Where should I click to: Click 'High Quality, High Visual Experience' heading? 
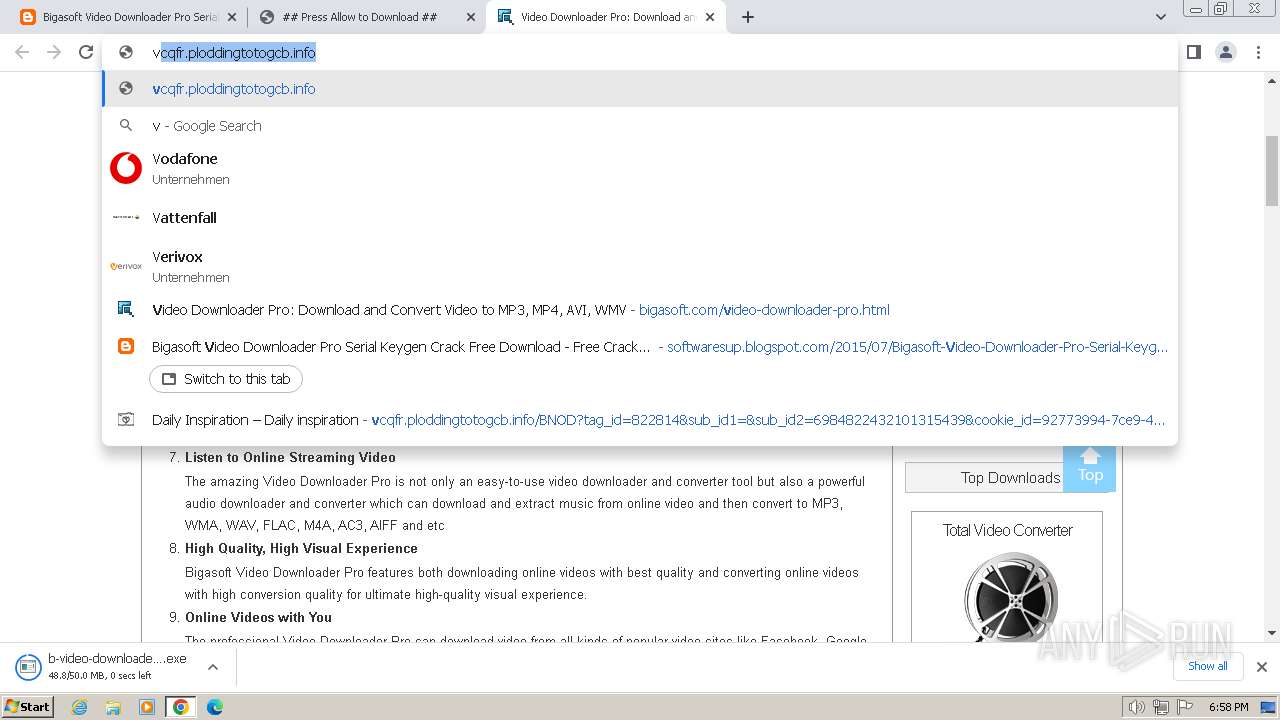click(x=301, y=548)
